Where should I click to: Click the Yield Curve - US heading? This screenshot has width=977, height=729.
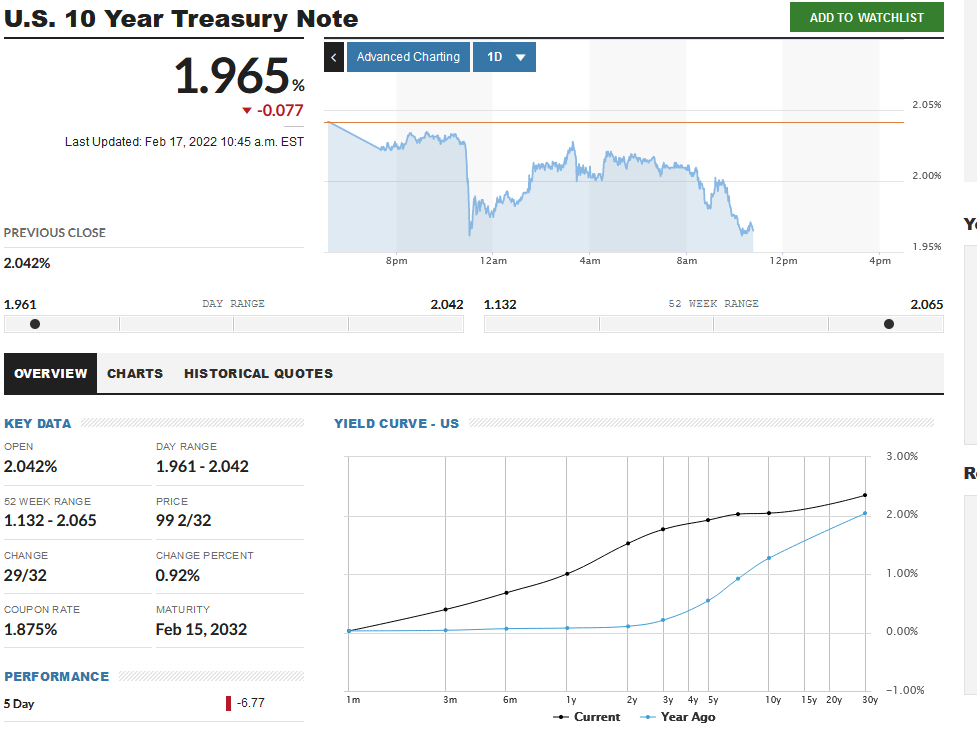396,424
